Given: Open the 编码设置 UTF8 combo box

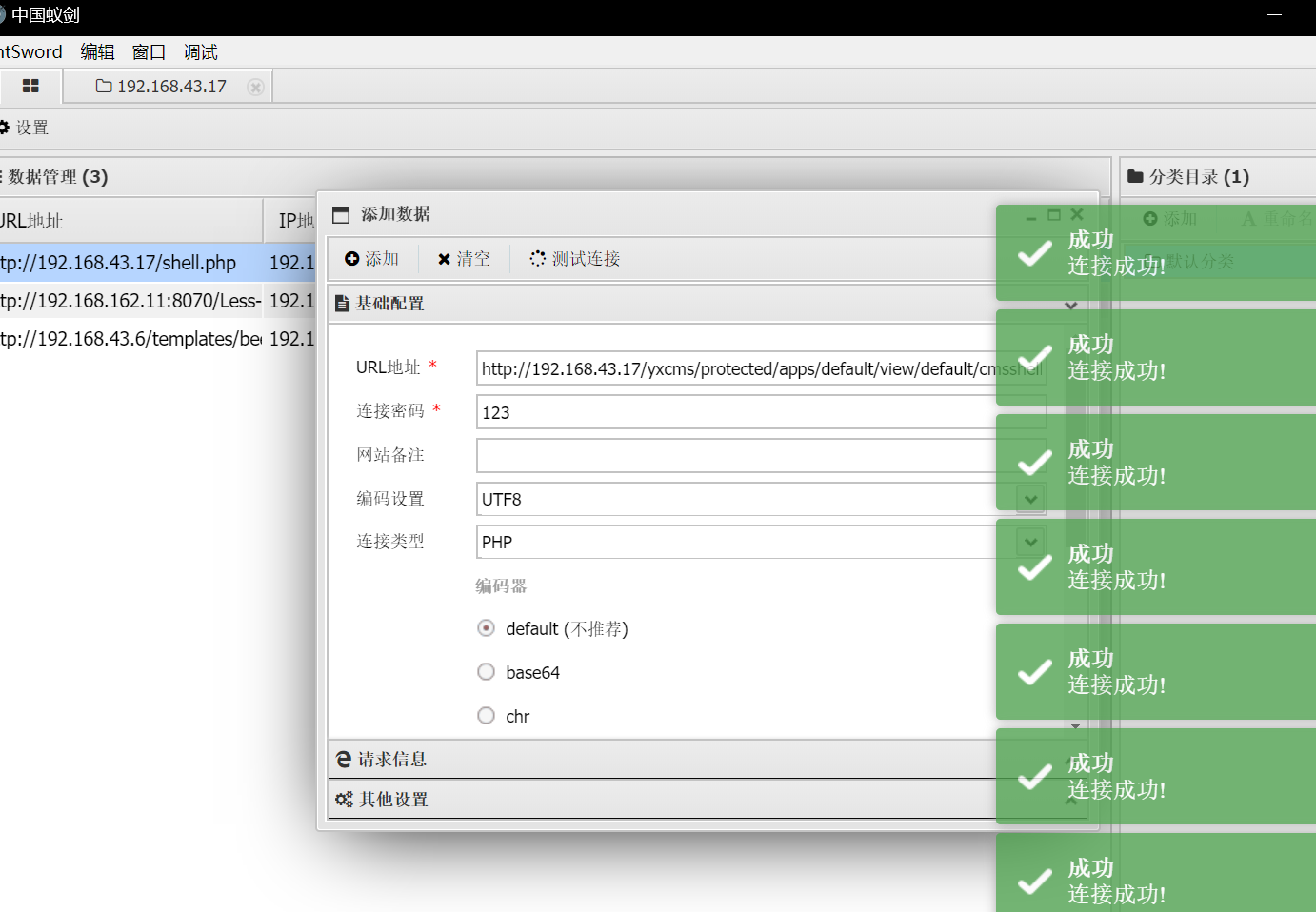Looking at the screenshot, I should [x=761, y=499].
